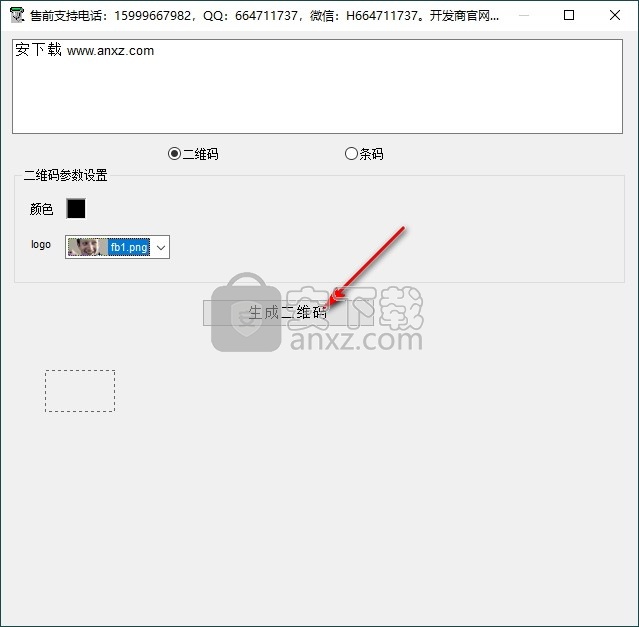Click the dashed QR preview placeholder
Viewport: 639px width, 627px height.
[x=80, y=391]
